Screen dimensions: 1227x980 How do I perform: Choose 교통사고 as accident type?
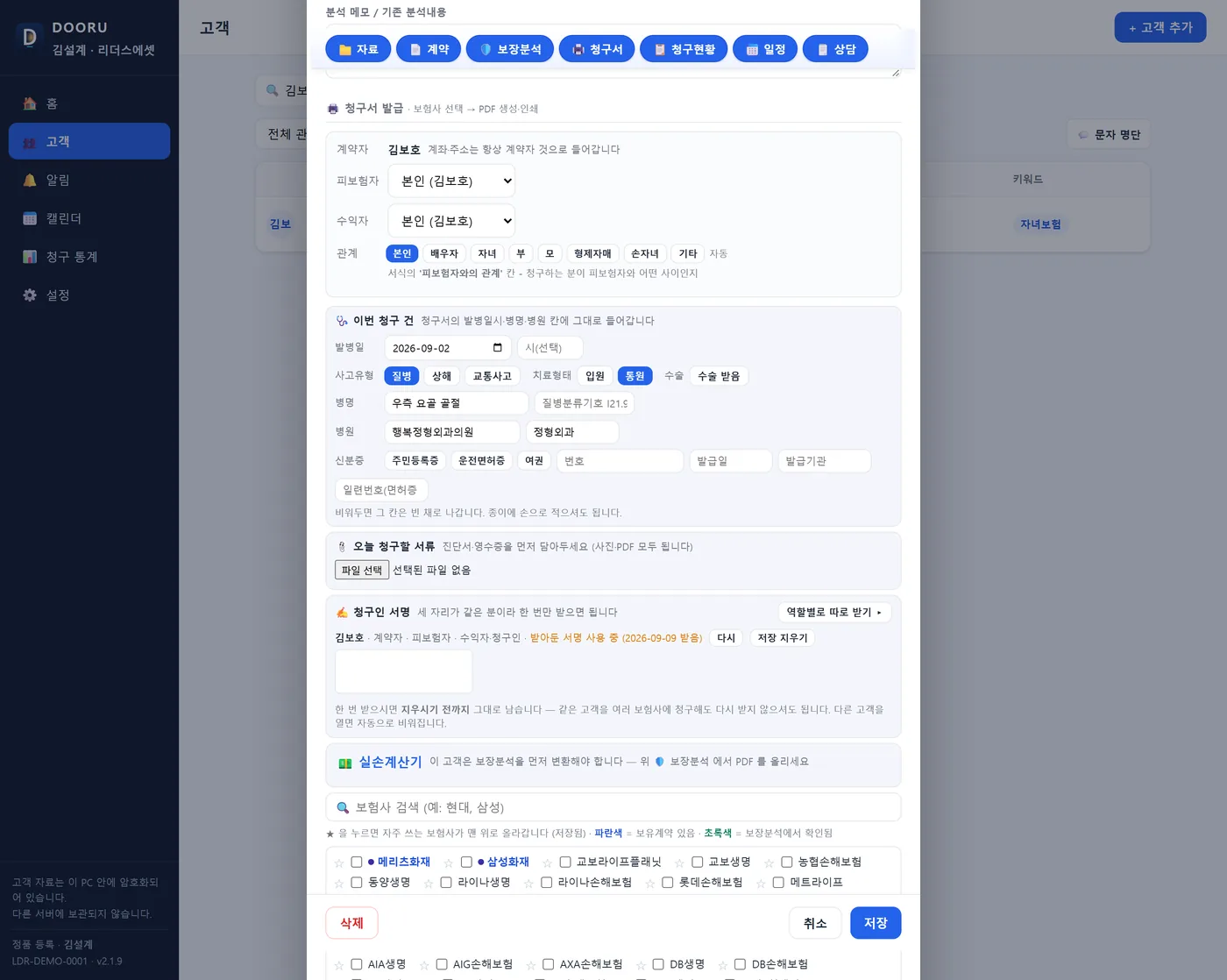492,376
